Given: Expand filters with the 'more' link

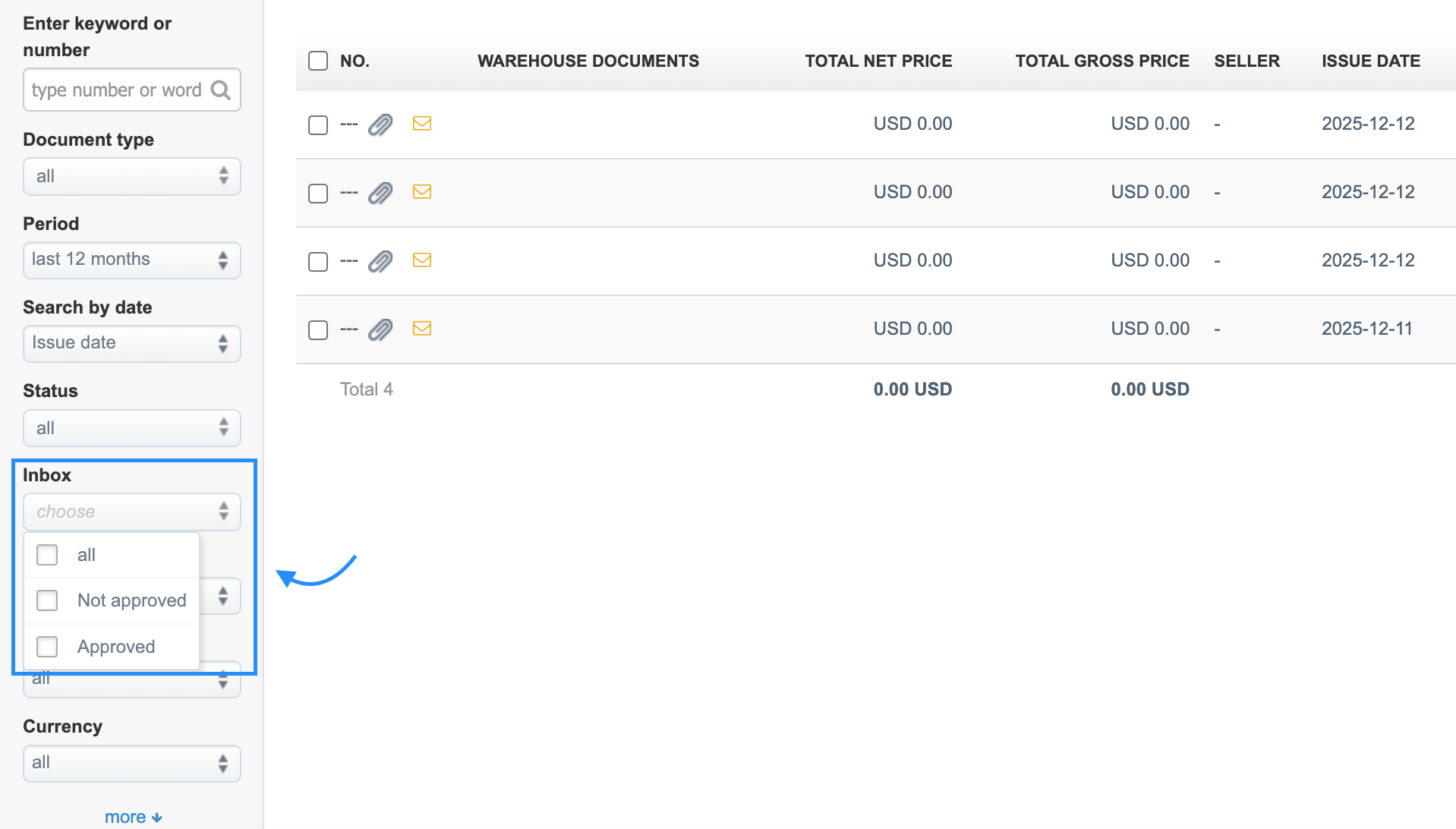Looking at the screenshot, I should (x=133, y=817).
